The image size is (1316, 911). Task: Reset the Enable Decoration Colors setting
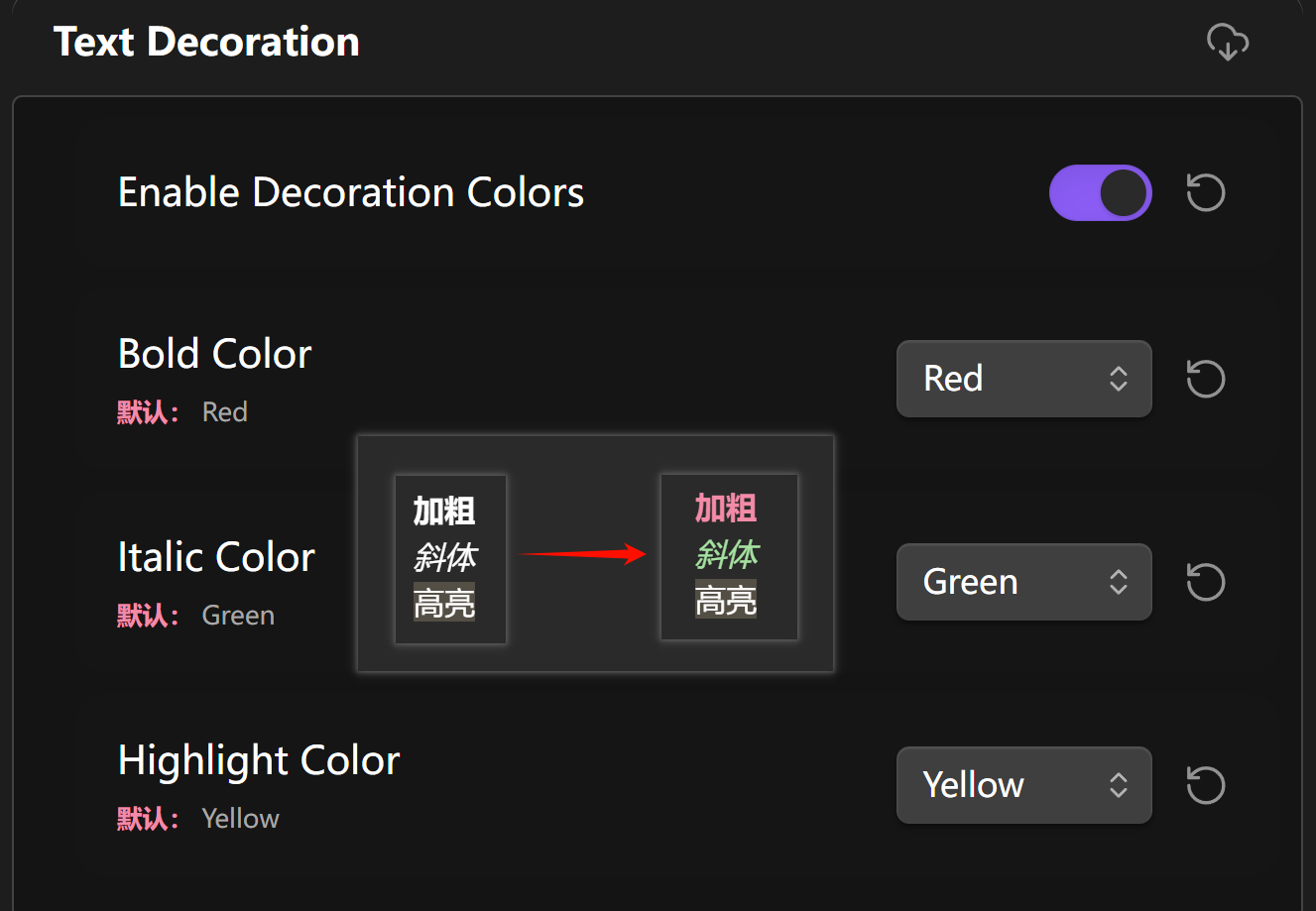click(x=1206, y=192)
